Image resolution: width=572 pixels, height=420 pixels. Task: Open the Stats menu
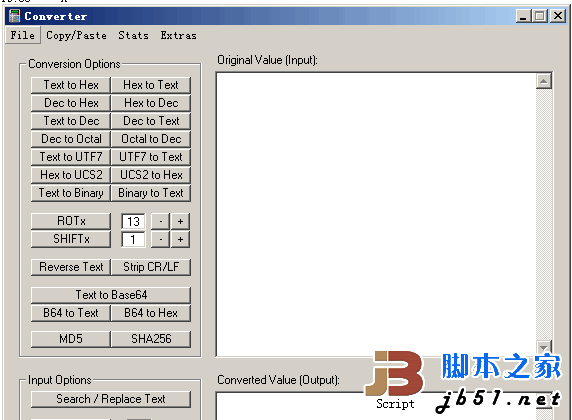(x=134, y=35)
